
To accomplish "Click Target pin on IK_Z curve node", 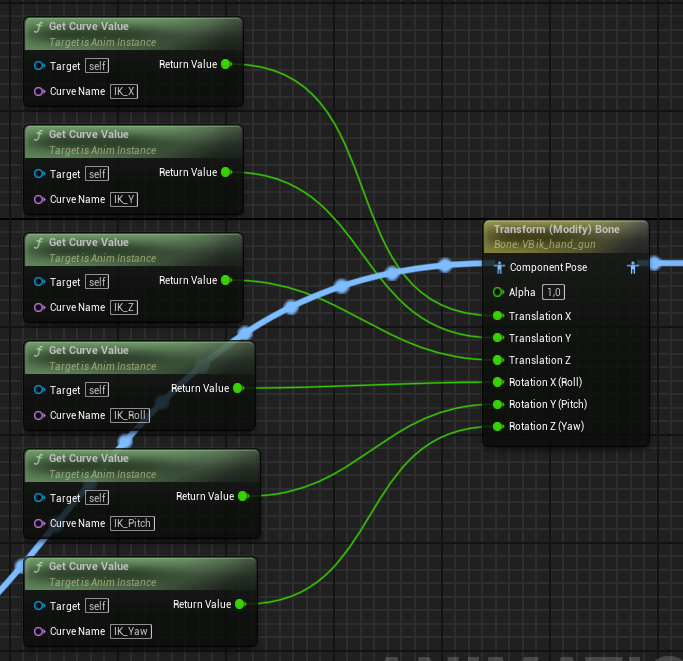I will click(x=39, y=282).
